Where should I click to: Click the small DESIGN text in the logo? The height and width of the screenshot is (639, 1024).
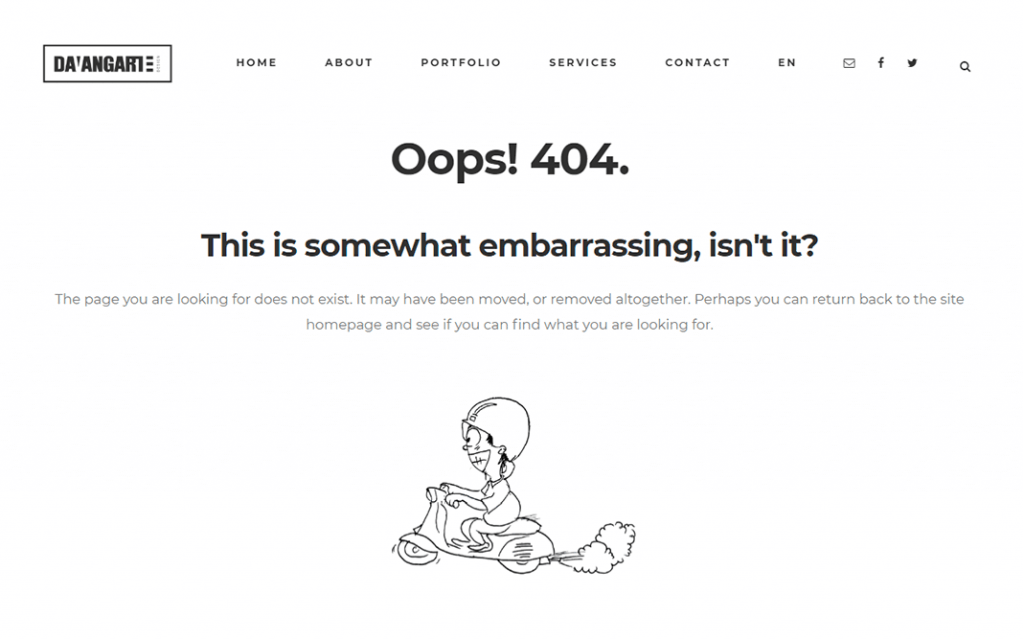[158, 63]
